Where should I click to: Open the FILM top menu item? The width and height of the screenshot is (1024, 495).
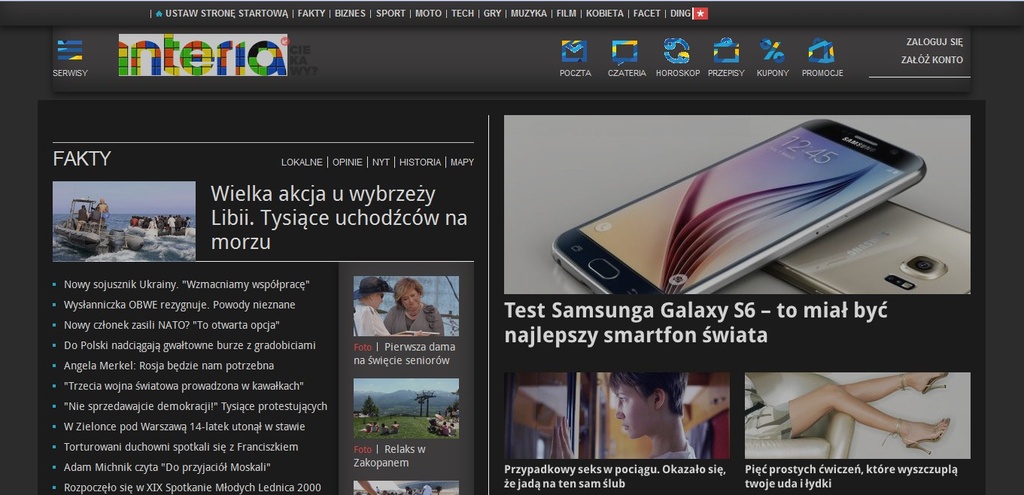coord(566,13)
